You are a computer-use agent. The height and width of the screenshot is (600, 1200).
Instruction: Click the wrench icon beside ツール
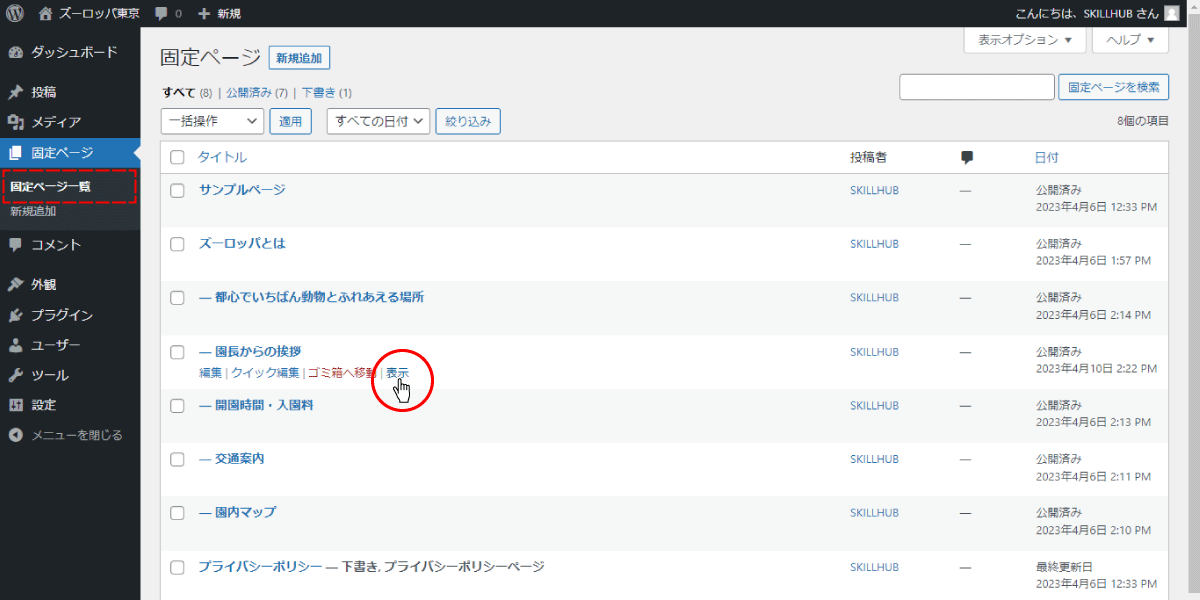click(x=15, y=375)
